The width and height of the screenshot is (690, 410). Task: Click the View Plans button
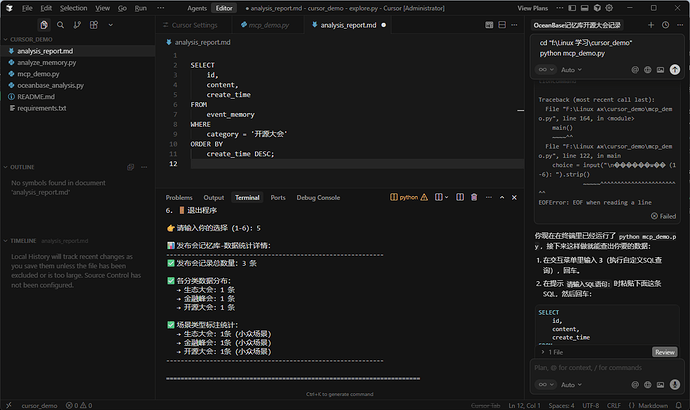coord(531,8)
